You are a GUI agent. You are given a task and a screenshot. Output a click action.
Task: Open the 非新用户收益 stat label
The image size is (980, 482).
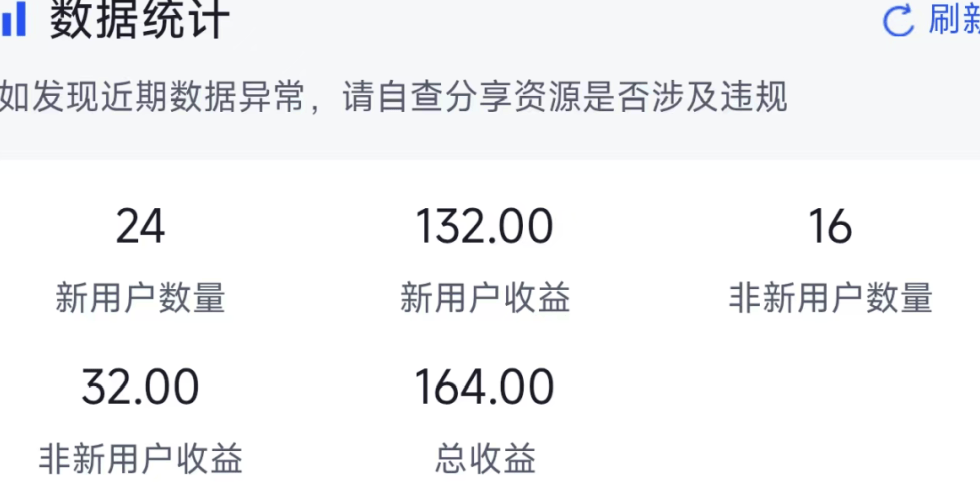(140, 458)
